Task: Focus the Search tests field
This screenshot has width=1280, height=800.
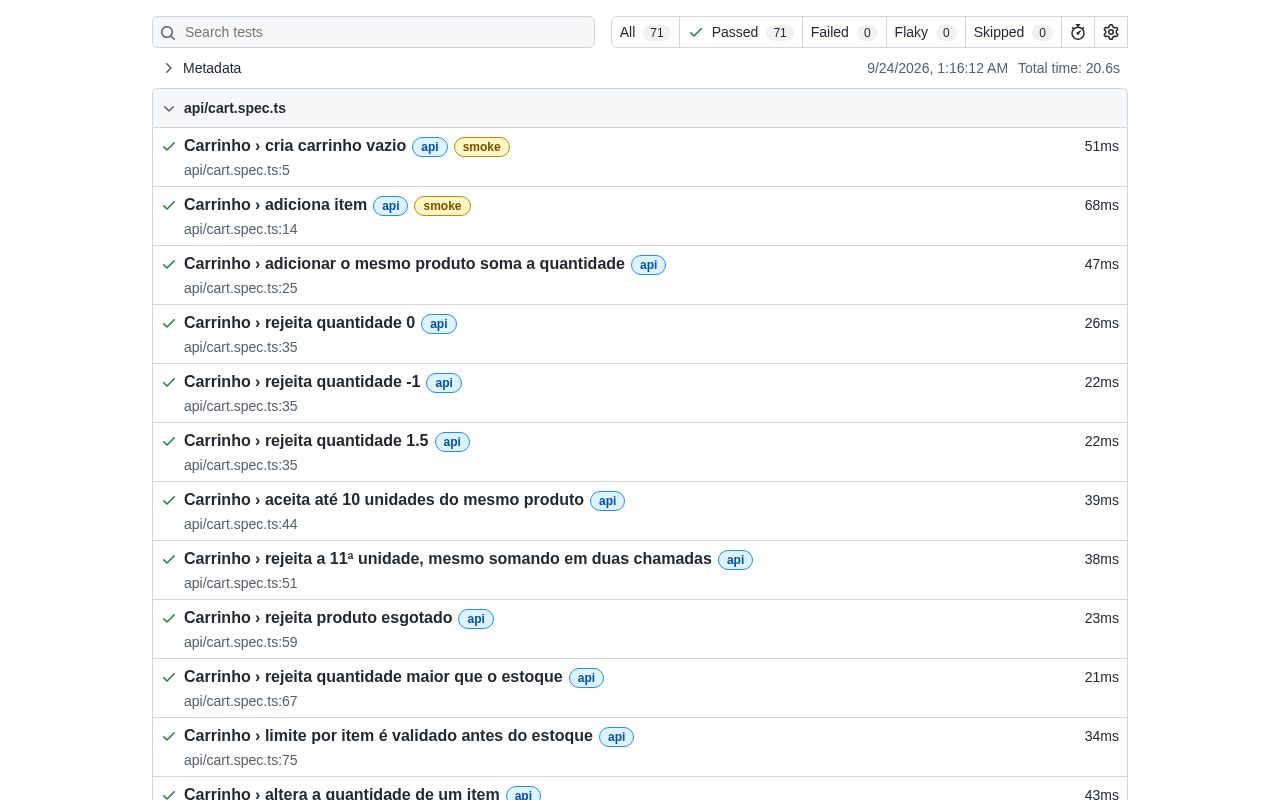Action: (x=373, y=32)
